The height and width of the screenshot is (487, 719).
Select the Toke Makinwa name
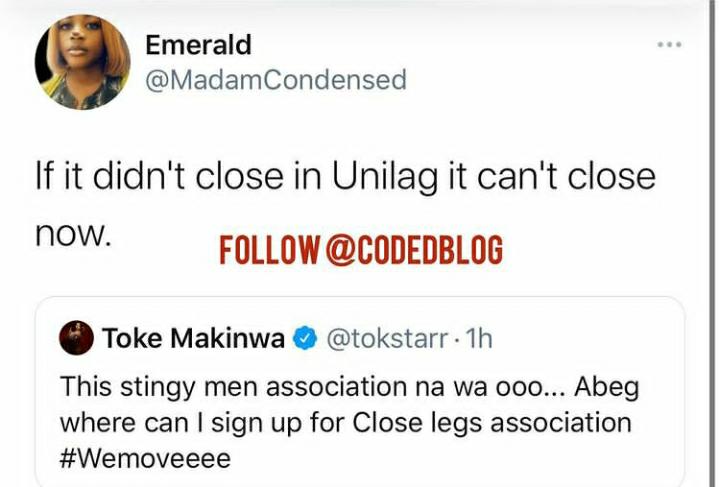pyautogui.click(x=194, y=340)
